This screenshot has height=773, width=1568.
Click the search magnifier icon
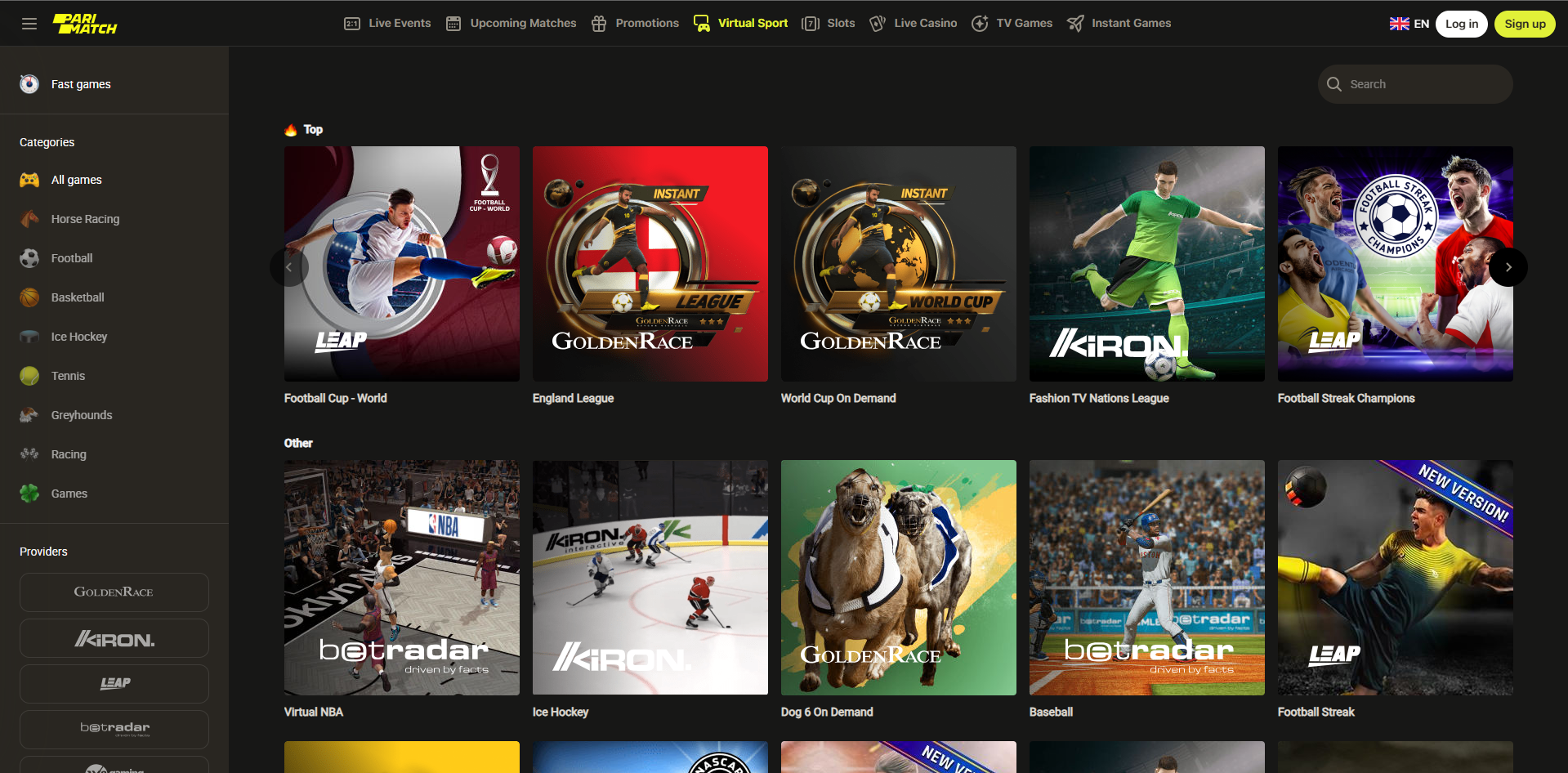point(1334,84)
